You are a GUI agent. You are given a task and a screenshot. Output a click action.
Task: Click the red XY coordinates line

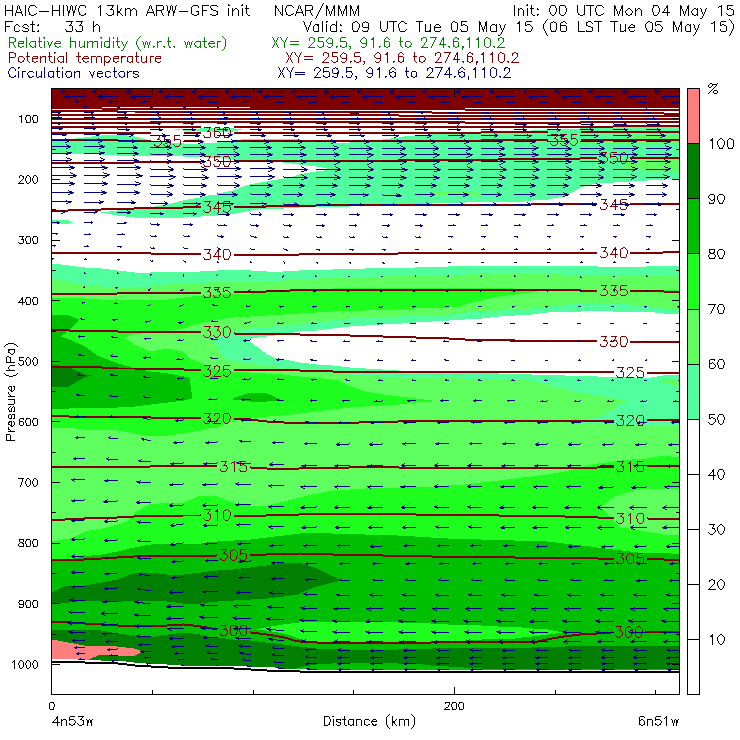[x=402, y=58]
